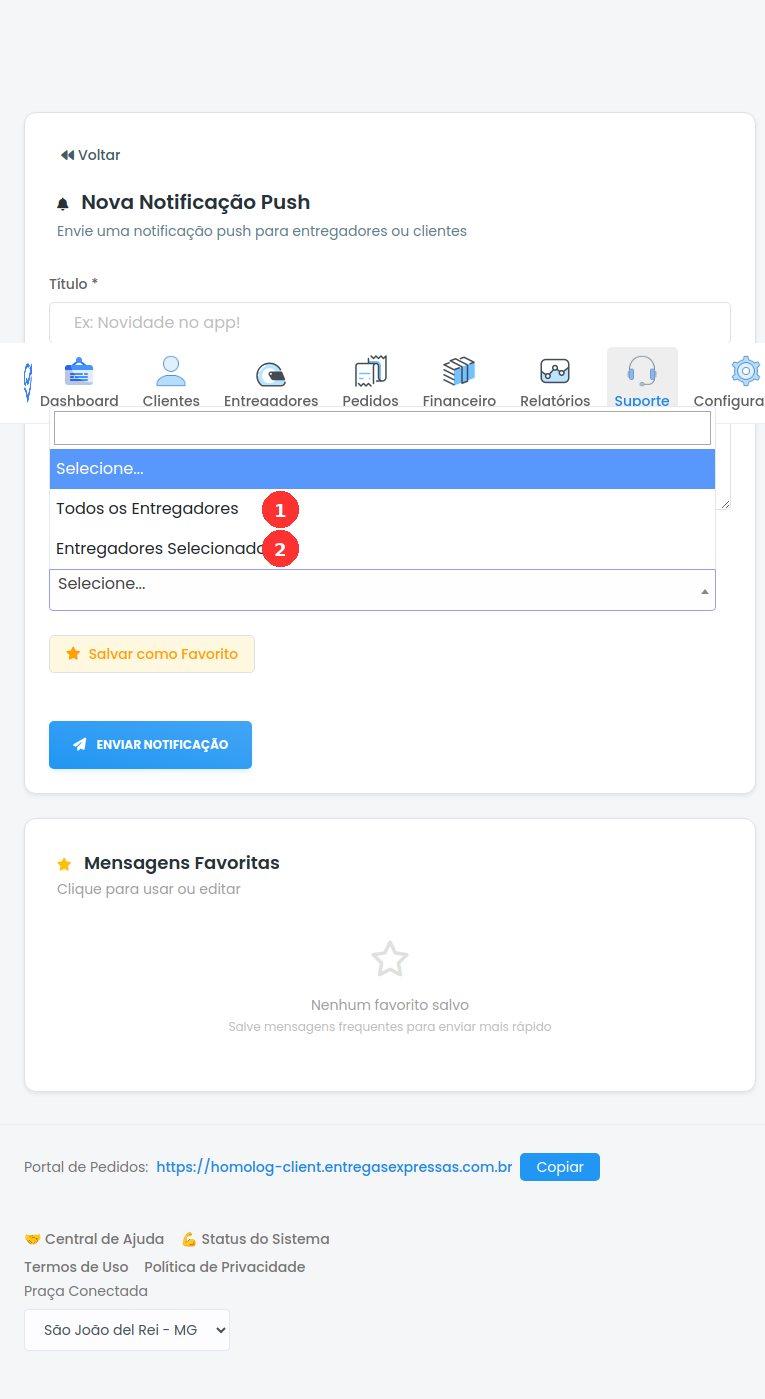The width and height of the screenshot is (765, 1399).
Task: Open Política de Privacidade link
Action: [x=225, y=1267]
